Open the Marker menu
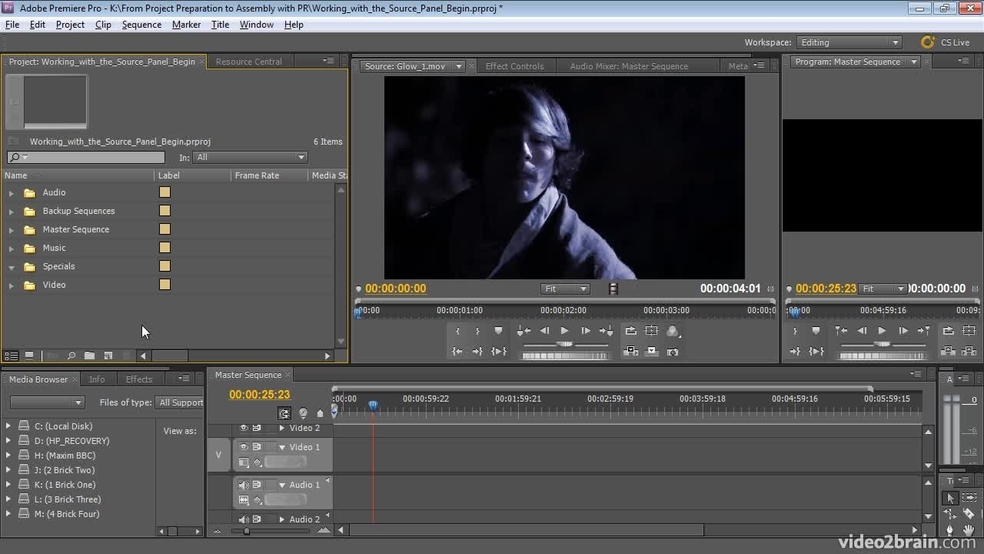 point(186,25)
